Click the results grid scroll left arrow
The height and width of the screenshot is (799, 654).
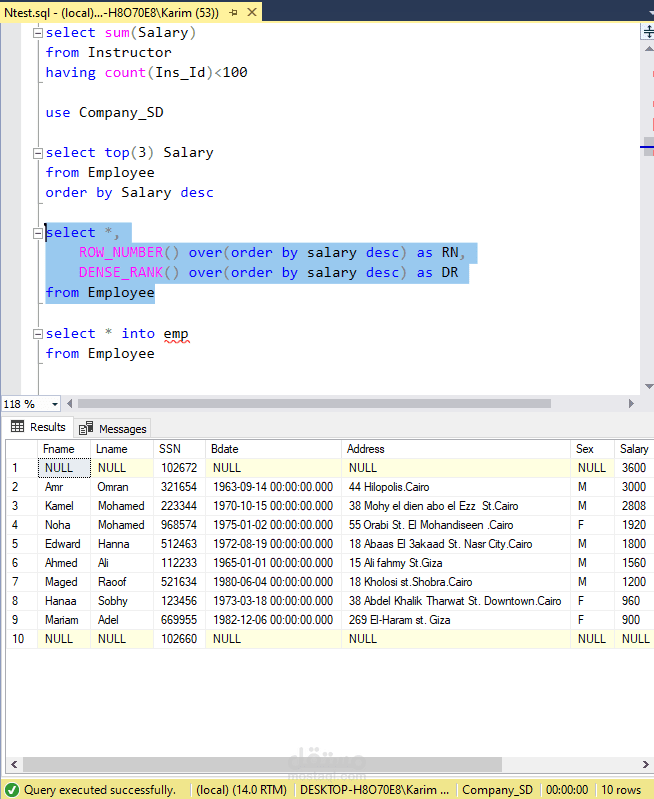pos(14,764)
